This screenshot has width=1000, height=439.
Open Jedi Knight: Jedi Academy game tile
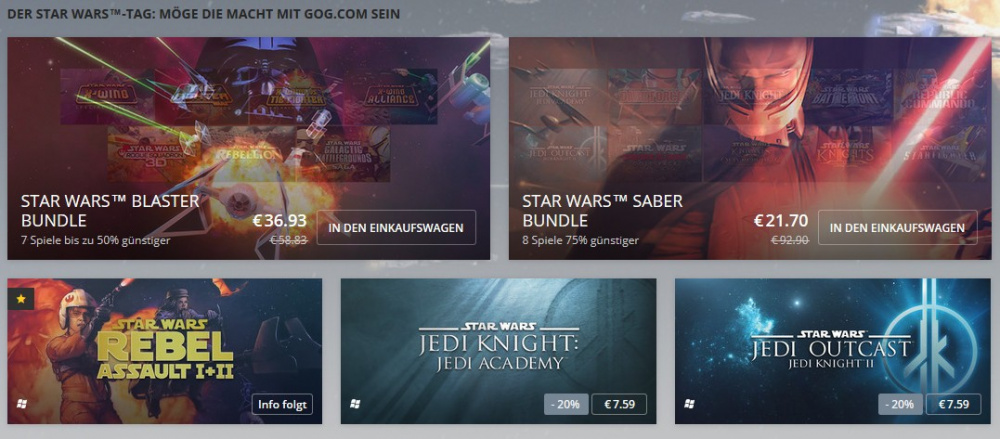498,351
